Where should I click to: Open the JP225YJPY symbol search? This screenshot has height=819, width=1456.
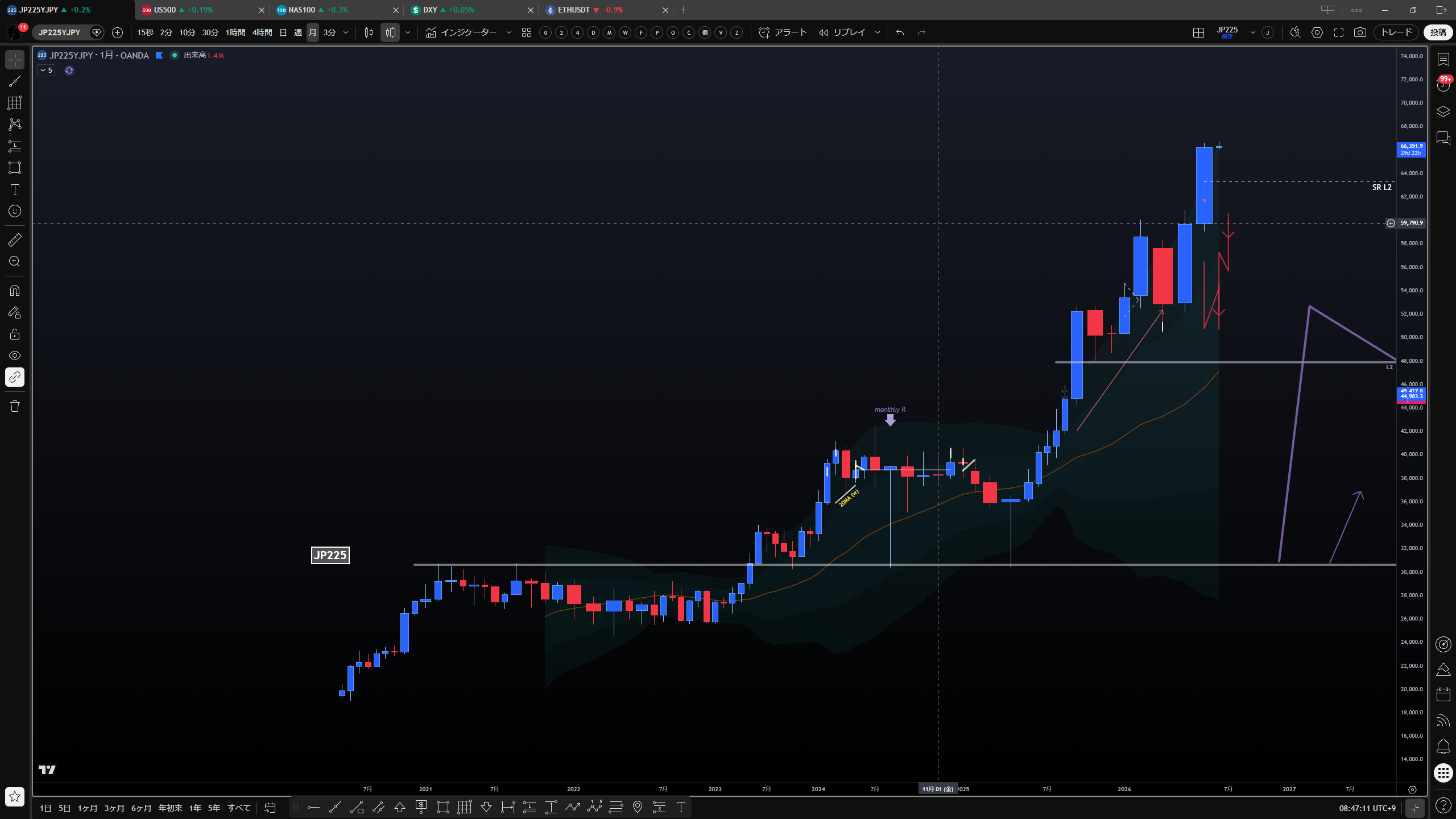click(x=60, y=32)
